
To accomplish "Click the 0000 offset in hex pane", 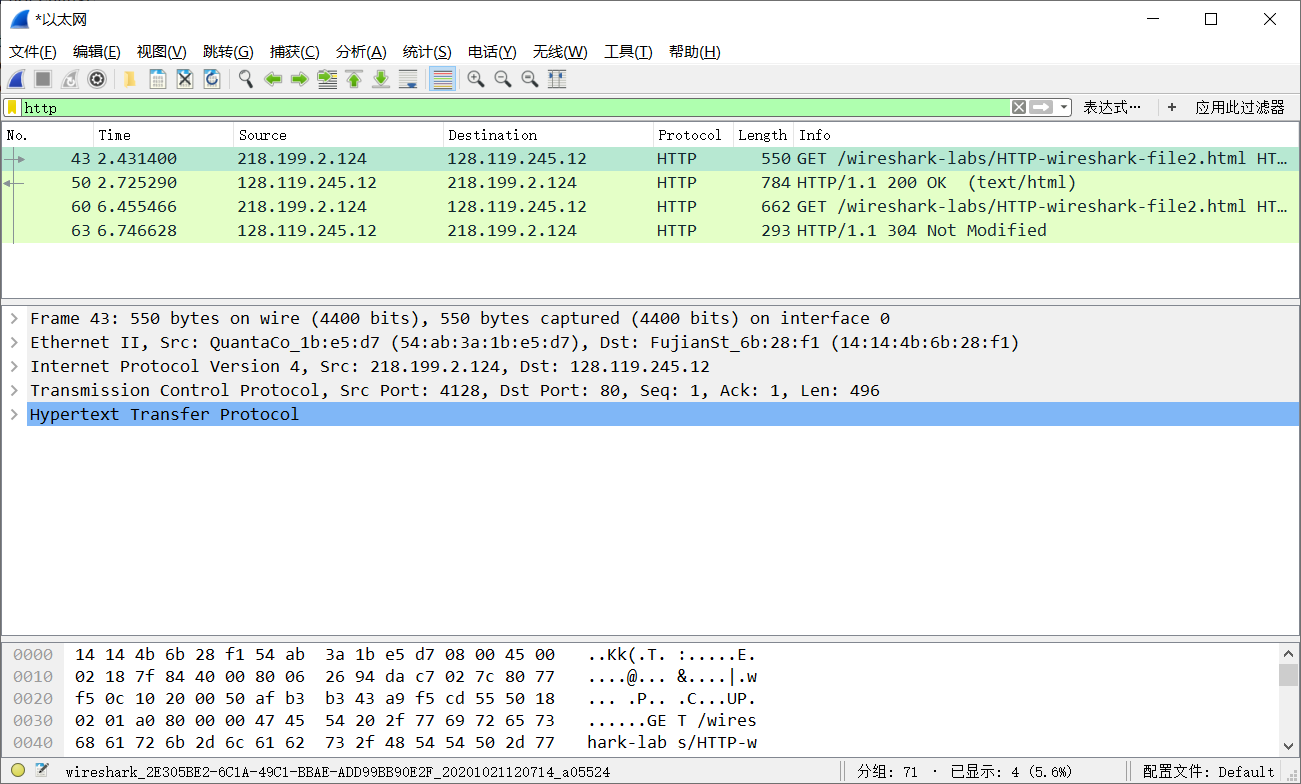I will pyautogui.click(x=33, y=655).
